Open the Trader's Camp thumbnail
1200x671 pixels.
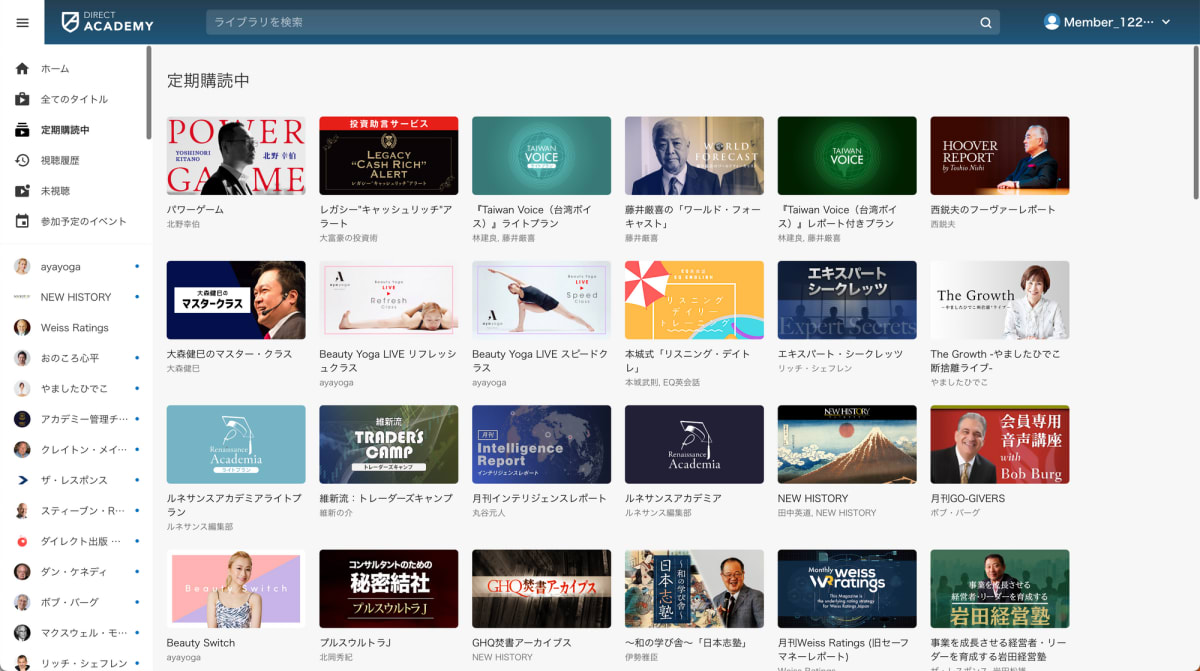point(389,444)
